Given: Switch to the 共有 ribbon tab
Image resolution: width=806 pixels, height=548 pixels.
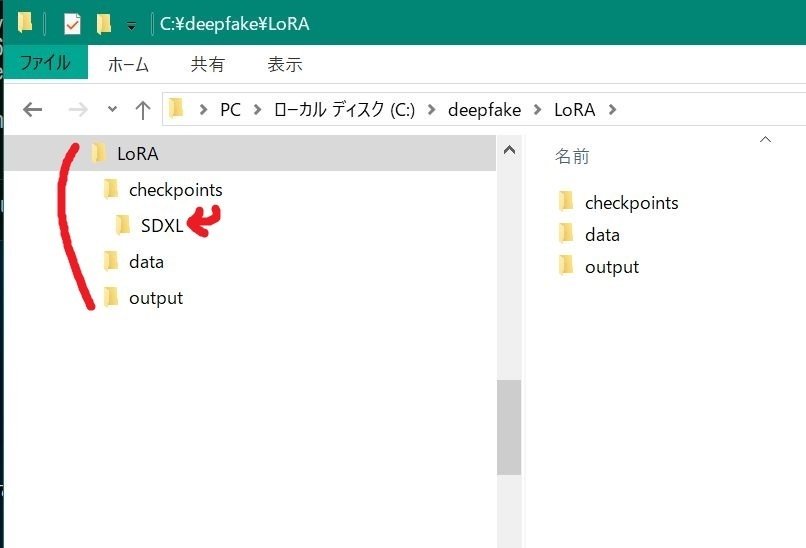Looking at the screenshot, I should pyautogui.click(x=208, y=64).
